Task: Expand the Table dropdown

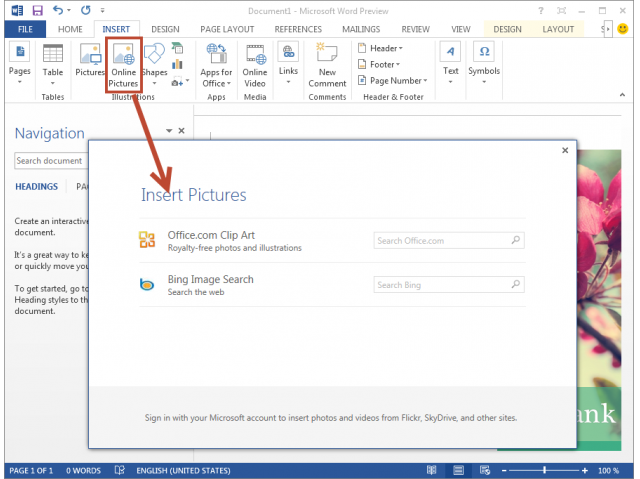Action: (53, 84)
